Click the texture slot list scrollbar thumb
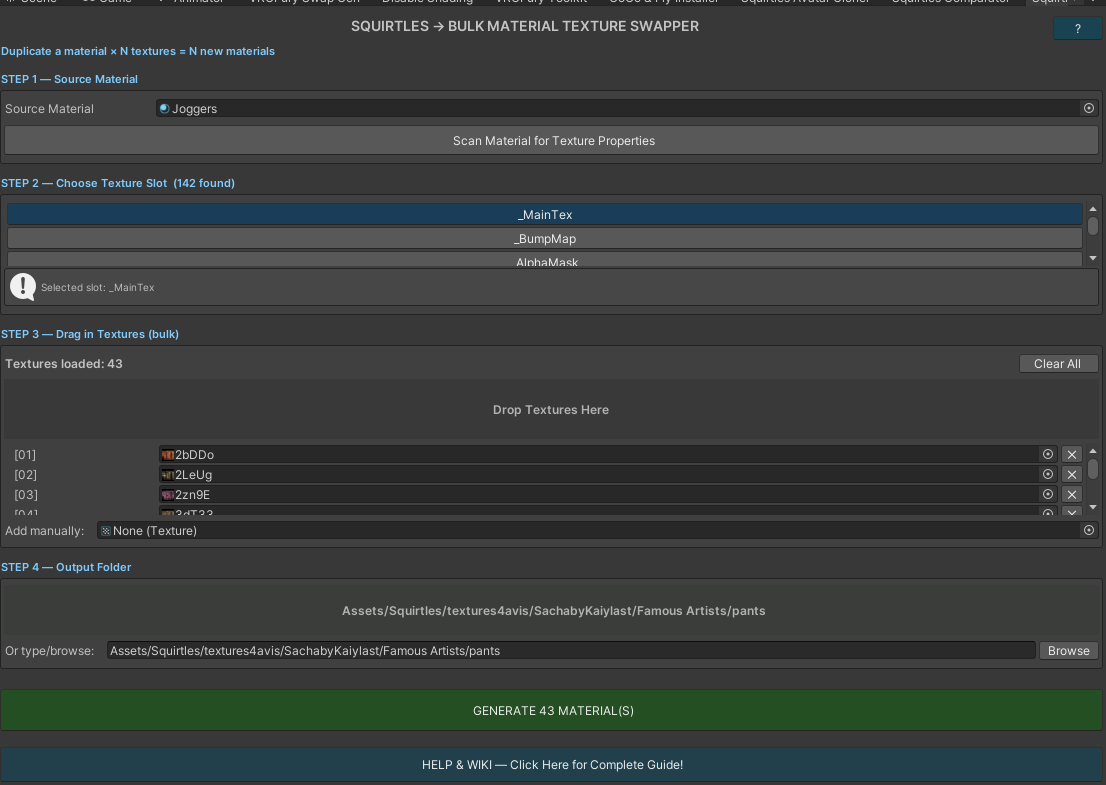 1093,226
